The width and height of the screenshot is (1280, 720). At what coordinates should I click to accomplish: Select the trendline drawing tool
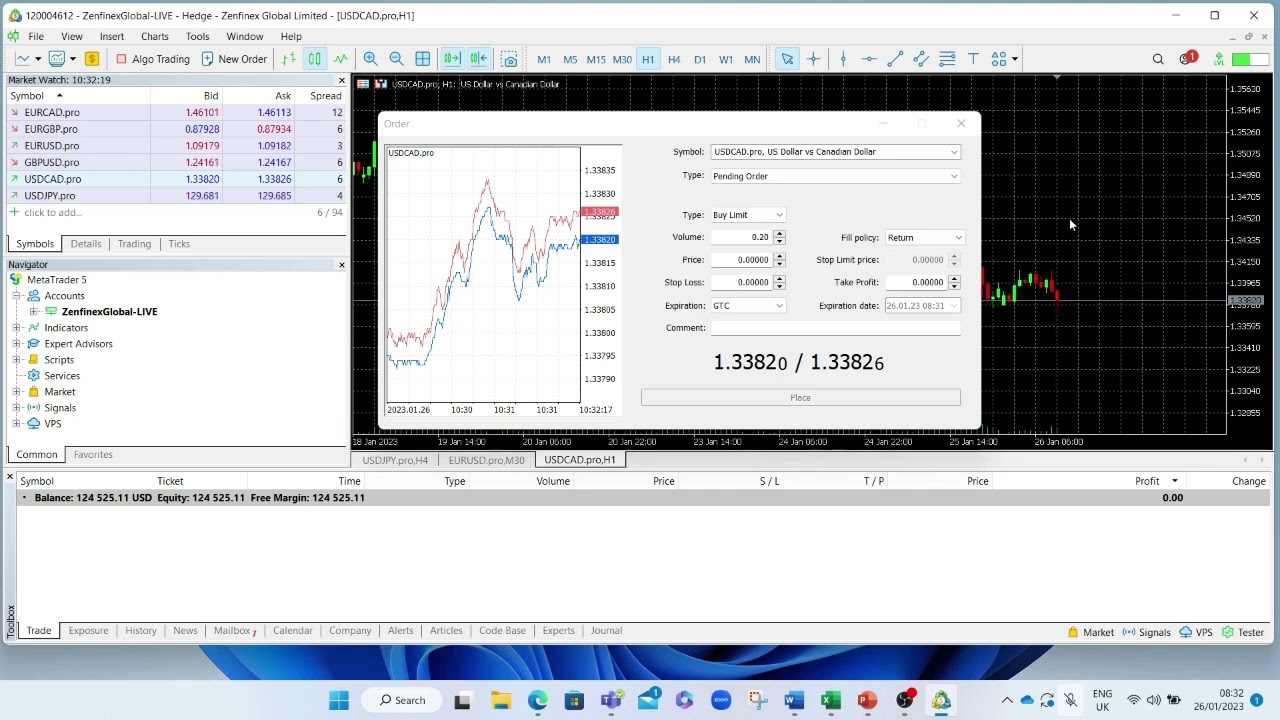[x=895, y=59]
